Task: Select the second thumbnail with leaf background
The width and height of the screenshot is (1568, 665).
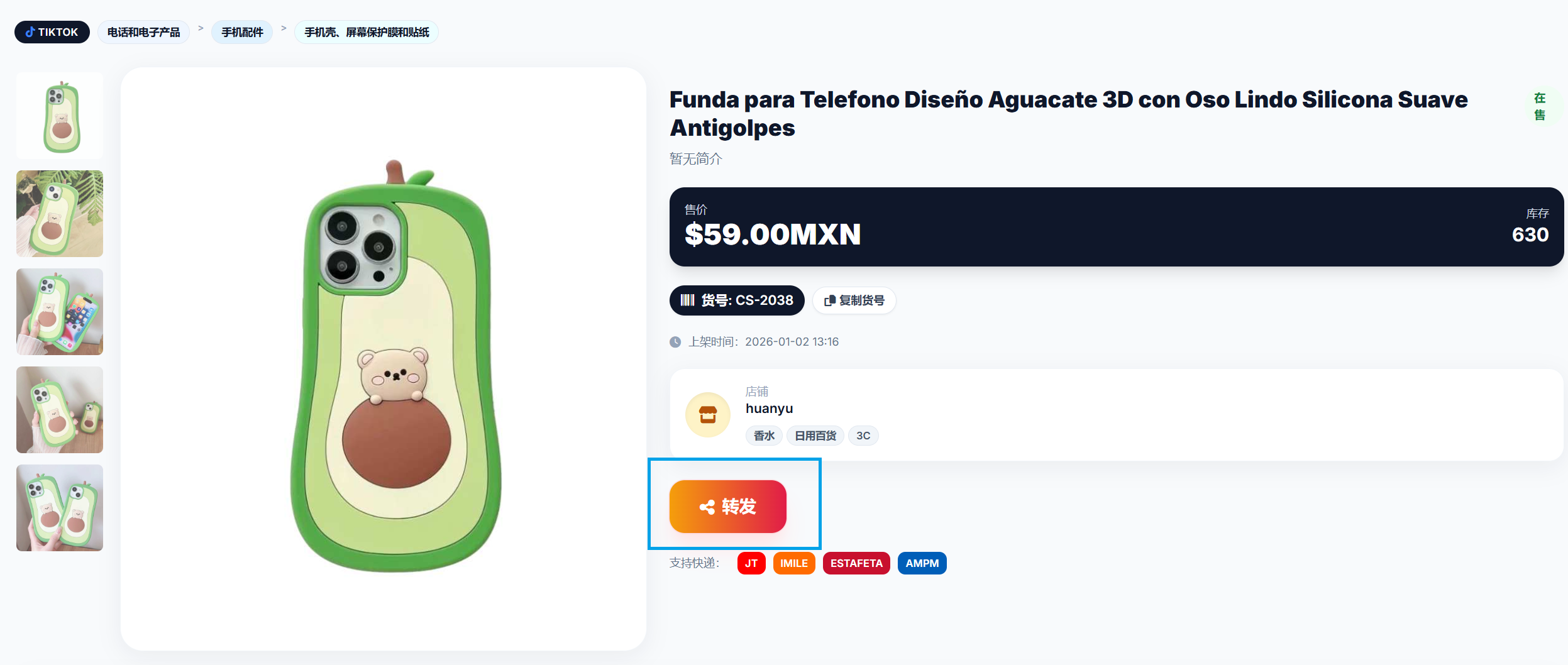Action: point(60,214)
